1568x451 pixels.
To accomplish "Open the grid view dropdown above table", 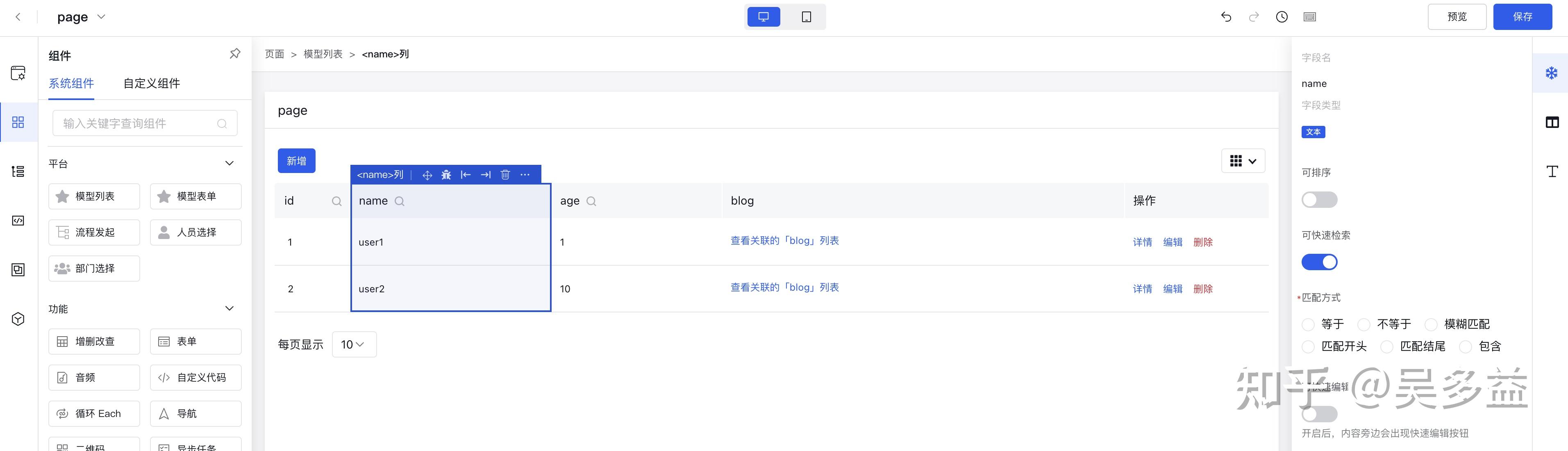I will tap(1243, 161).
